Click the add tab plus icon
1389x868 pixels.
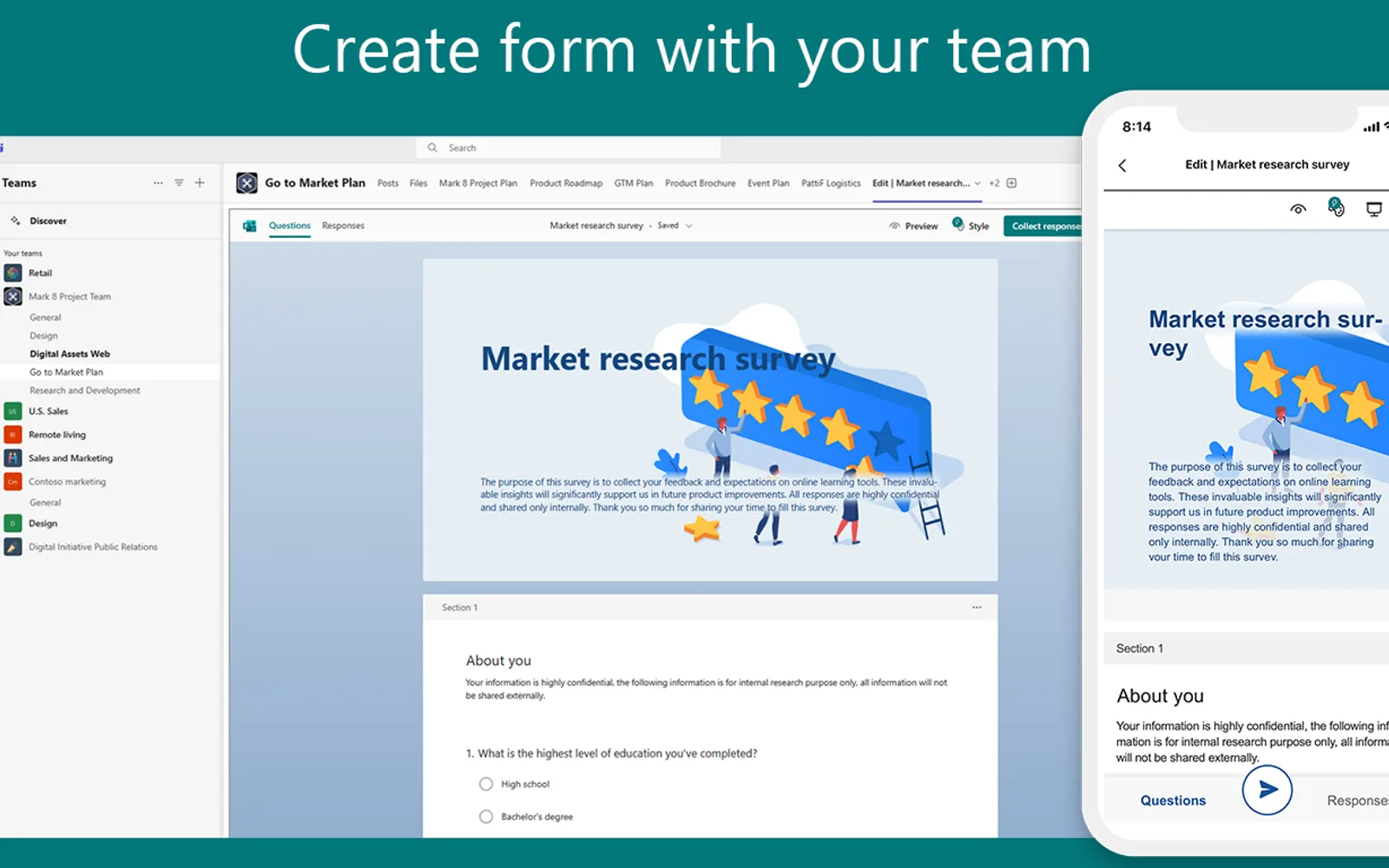(1011, 183)
